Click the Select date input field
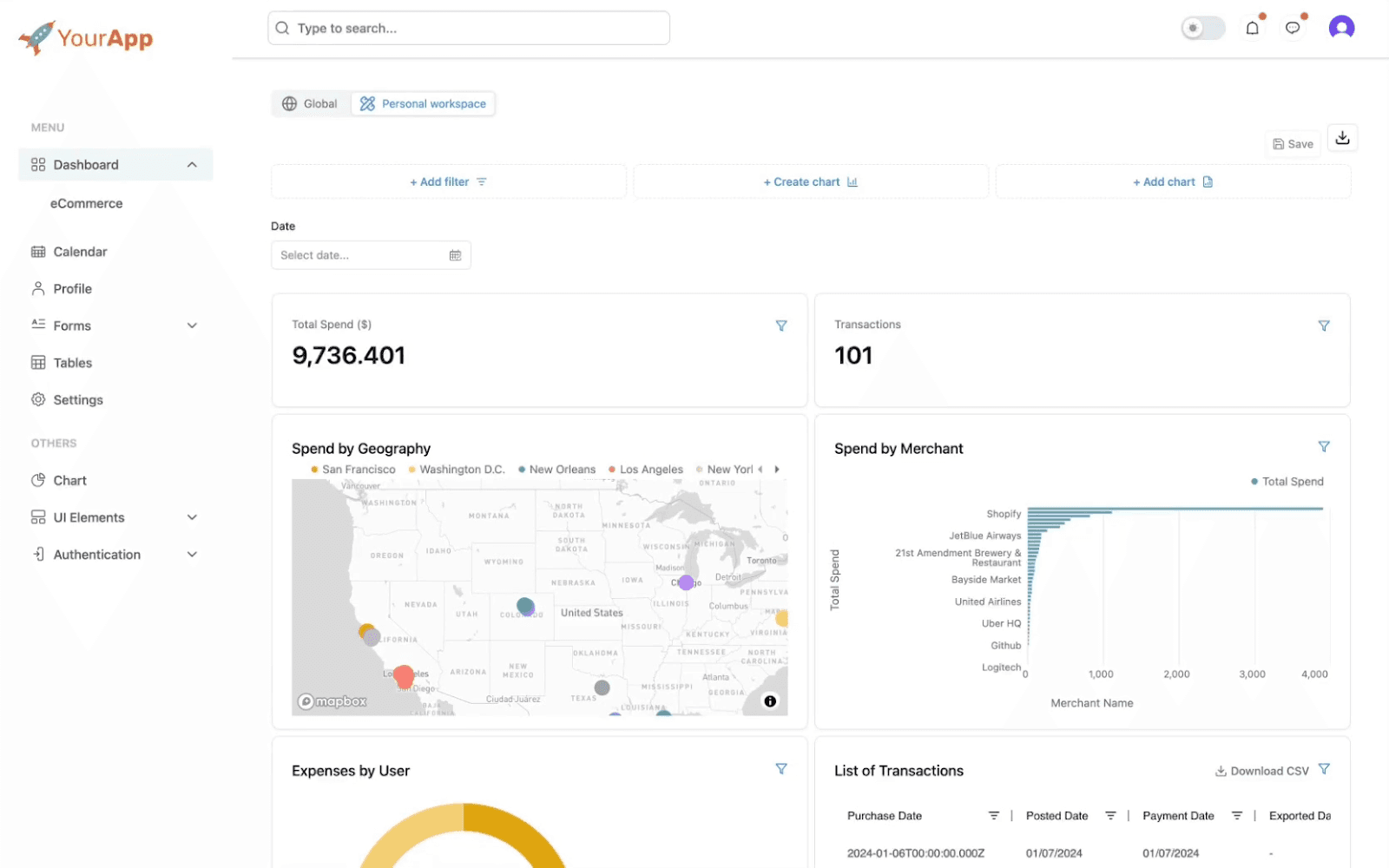 tap(371, 255)
